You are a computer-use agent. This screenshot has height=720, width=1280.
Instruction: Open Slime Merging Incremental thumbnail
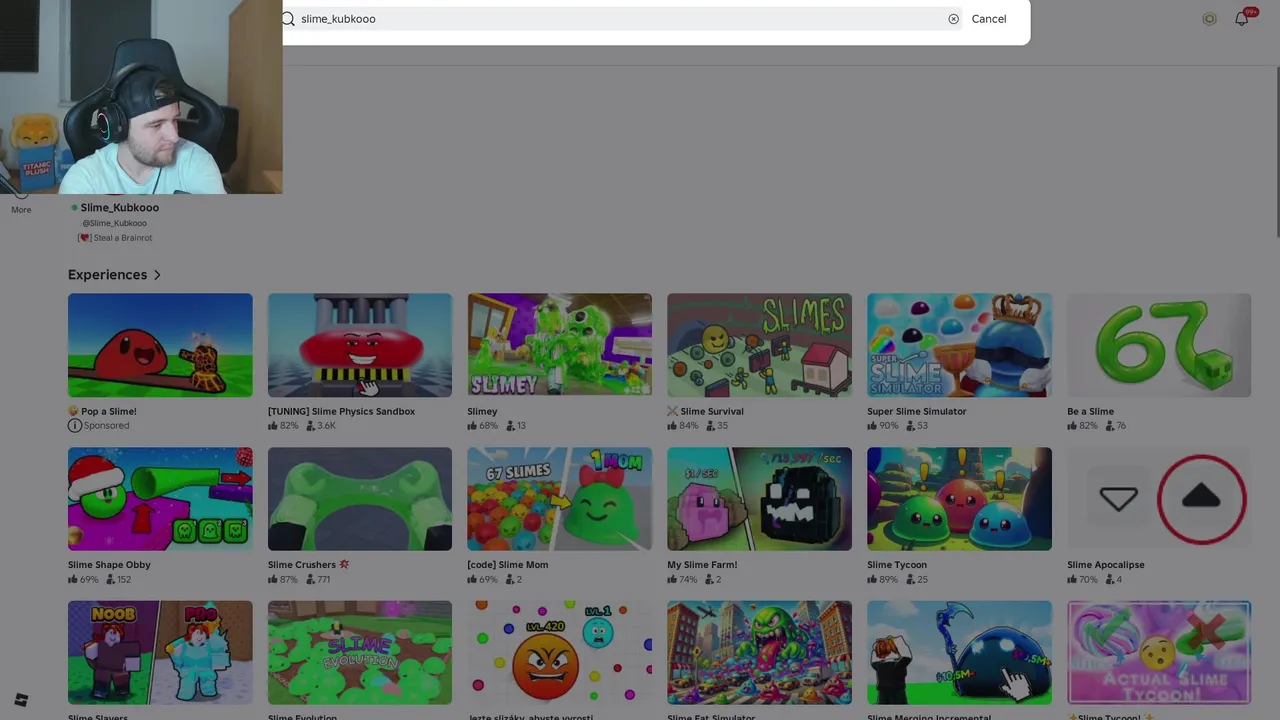(959, 653)
